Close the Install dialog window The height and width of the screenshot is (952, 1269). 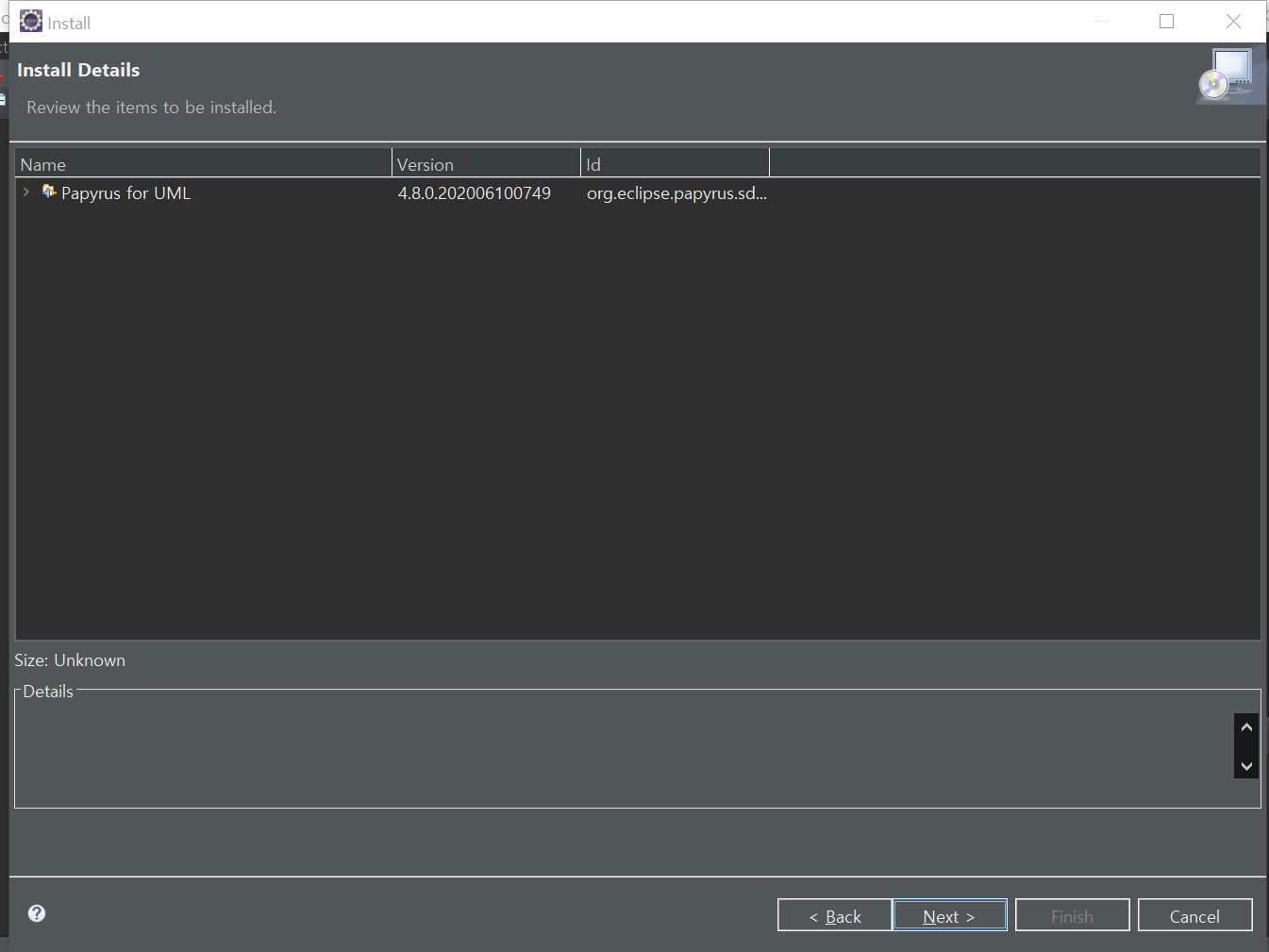point(1233,21)
